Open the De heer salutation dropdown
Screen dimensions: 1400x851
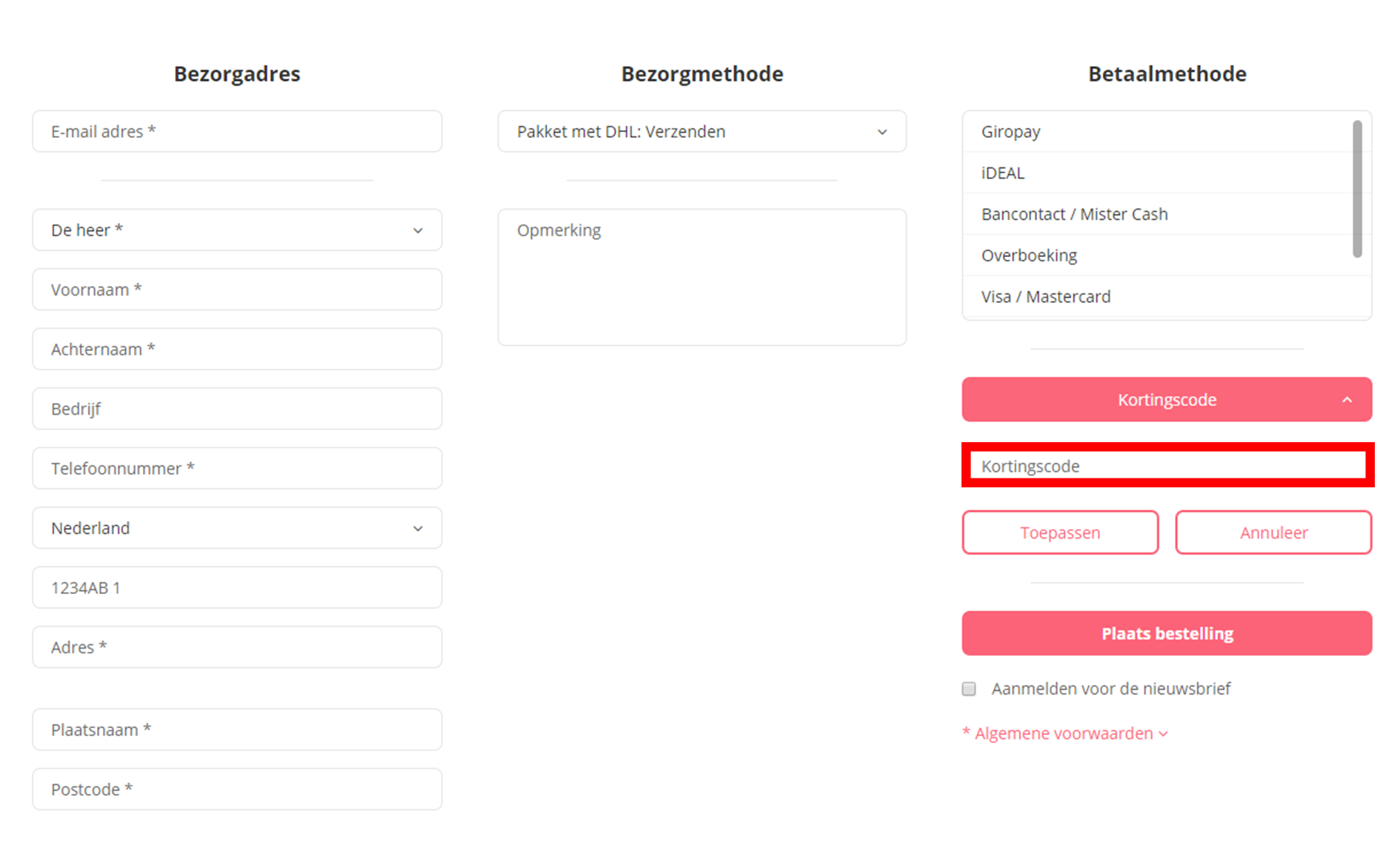tap(237, 230)
